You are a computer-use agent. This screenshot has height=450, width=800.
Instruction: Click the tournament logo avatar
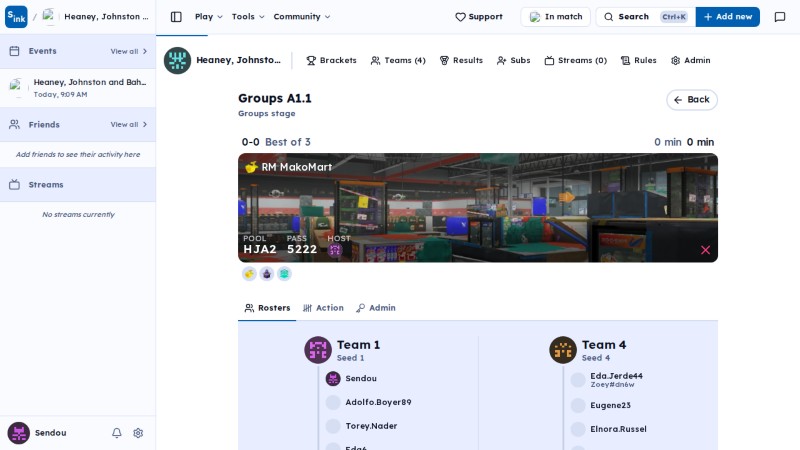coord(177,60)
